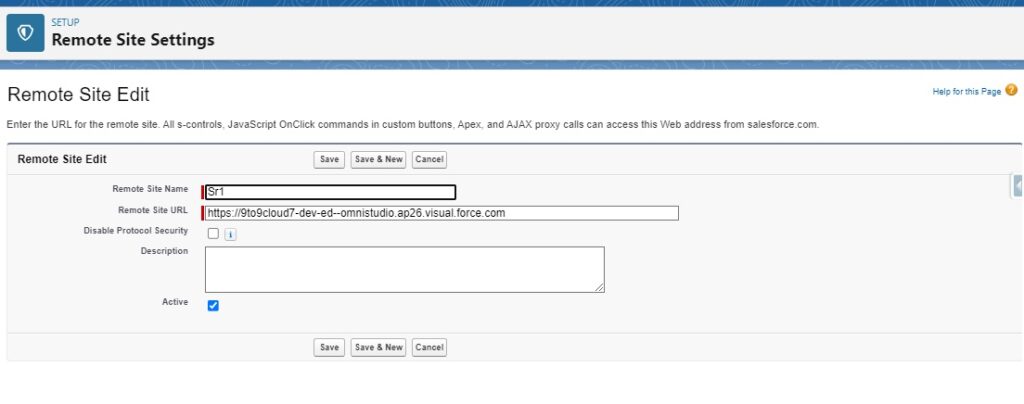Viewport: 1024px width, 404px height.
Task: Enable the Disable Protocol Security checkbox
Action: pyautogui.click(x=213, y=234)
